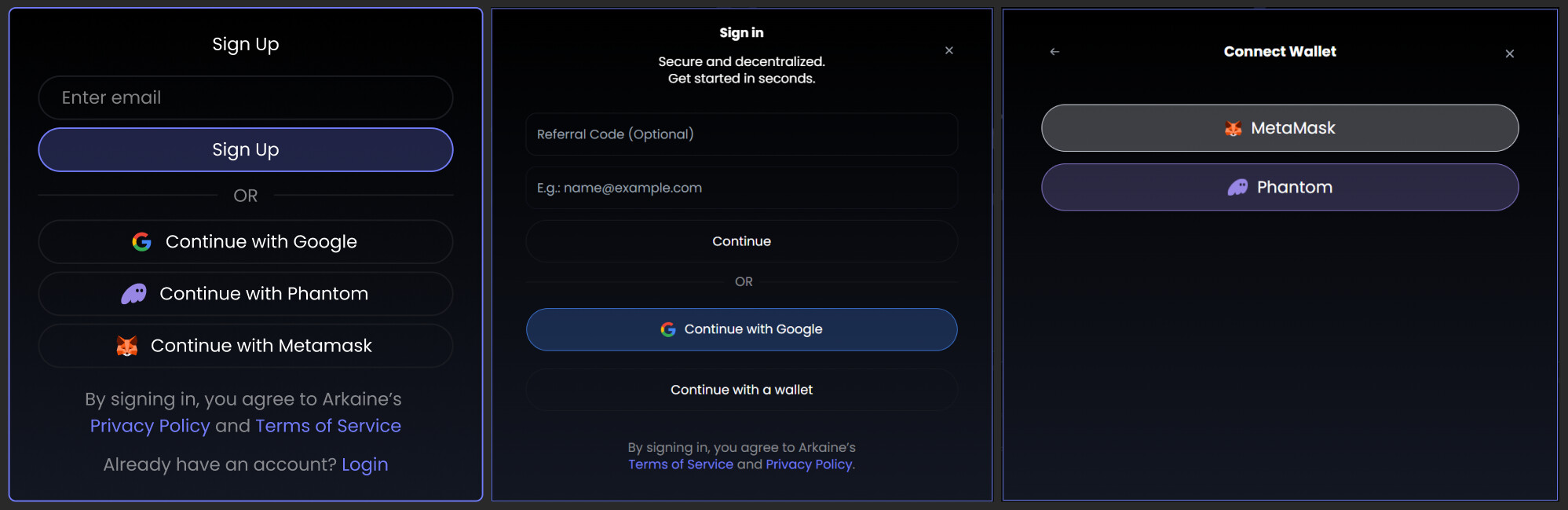The height and width of the screenshot is (510, 1568).
Task: Open Terms of Service in the Sign in panel
Action: coord(681,464)
